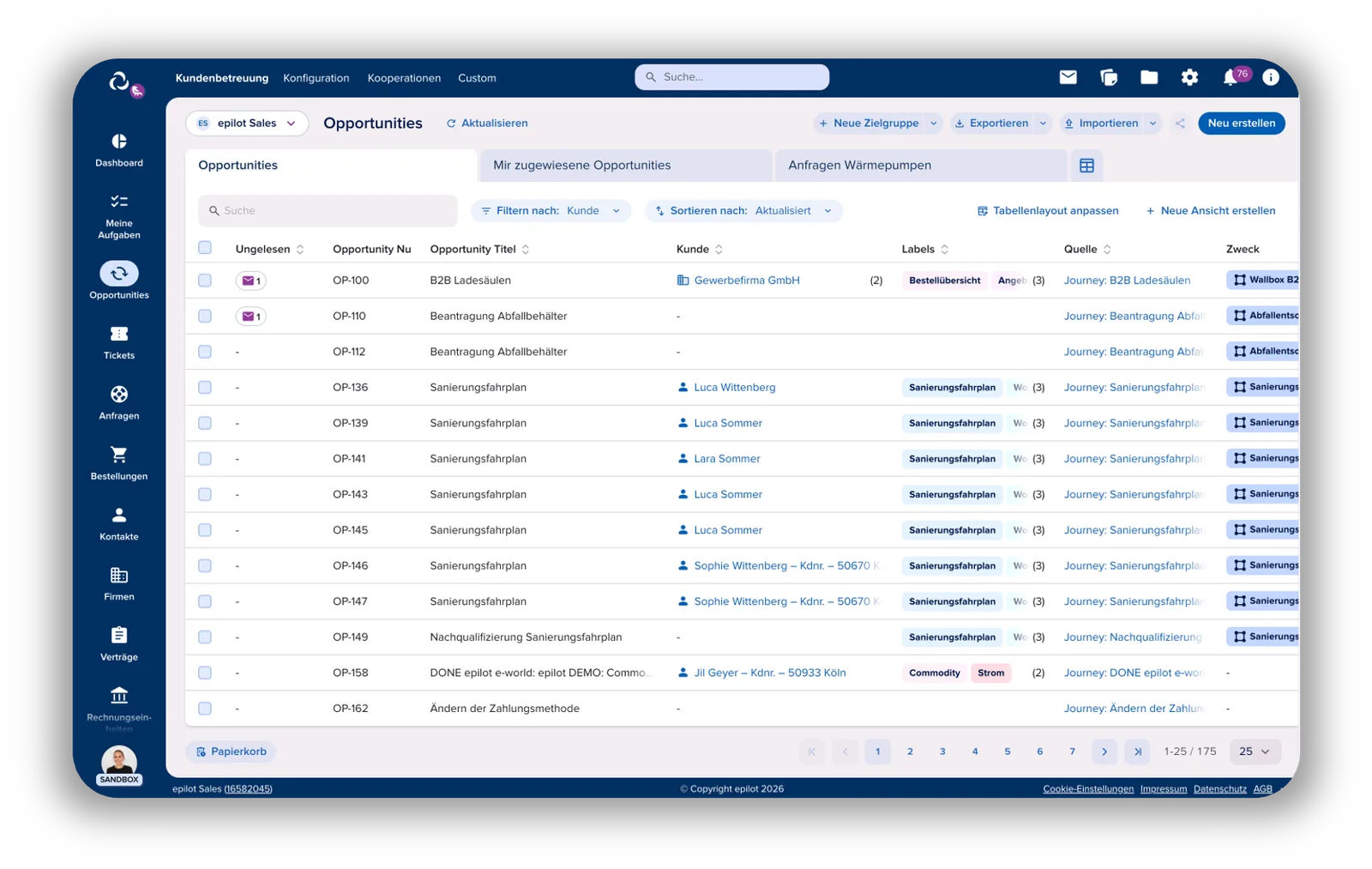Screen dimensions: 1372x869
Task: Open the Jil Geyer customer link
Action: (x=769, y=673)
